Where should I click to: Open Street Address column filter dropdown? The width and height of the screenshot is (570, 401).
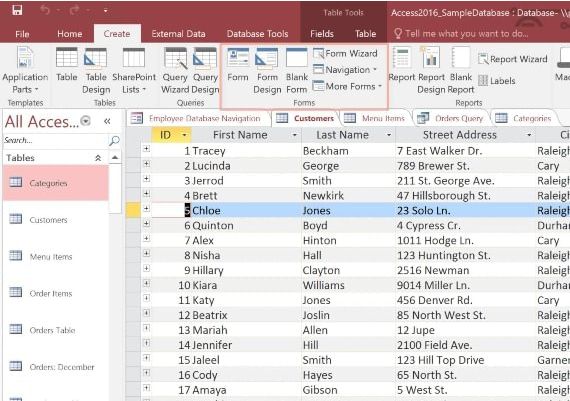click(529, 135)
